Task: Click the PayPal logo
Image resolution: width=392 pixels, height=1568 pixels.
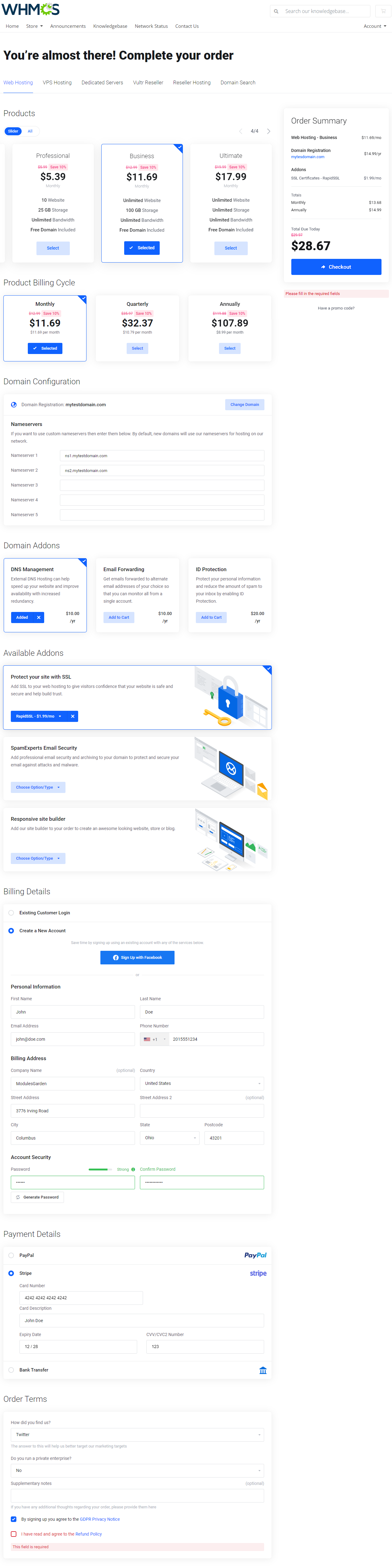Action: pos(255,1255)
